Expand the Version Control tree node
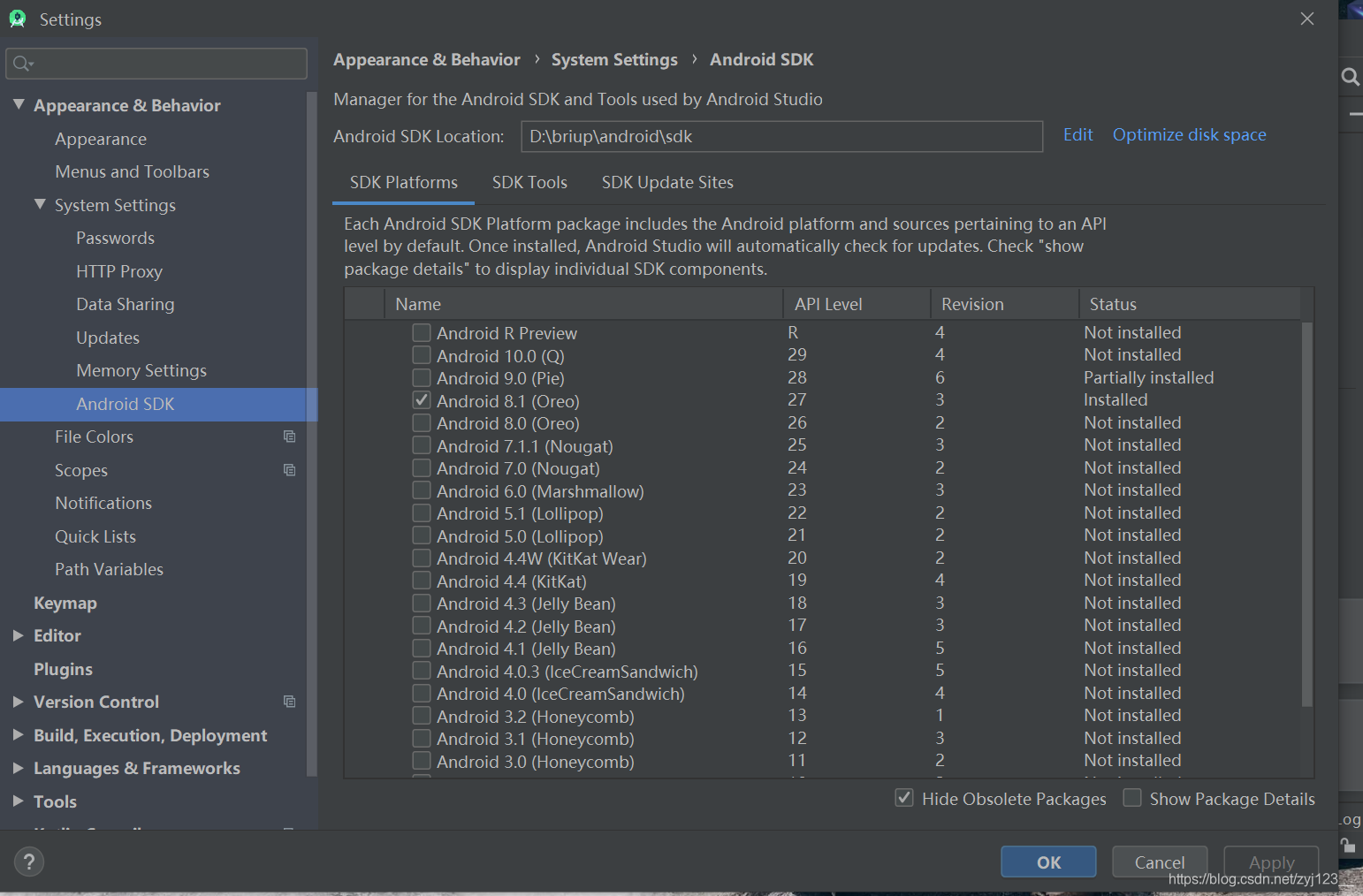The image size is (1363, 896). pos(19,702)
